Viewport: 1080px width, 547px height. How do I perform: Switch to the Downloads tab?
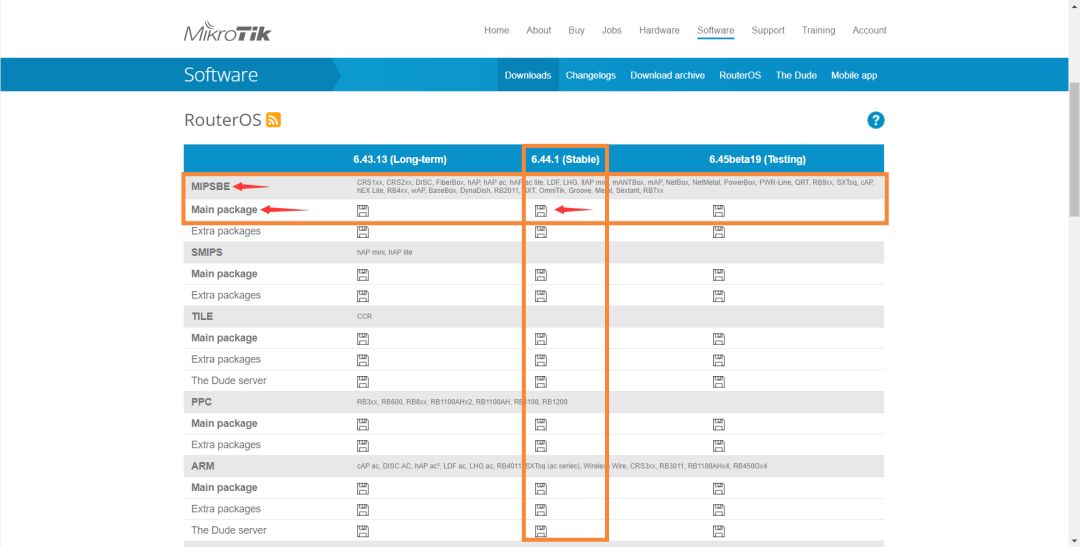528,75
